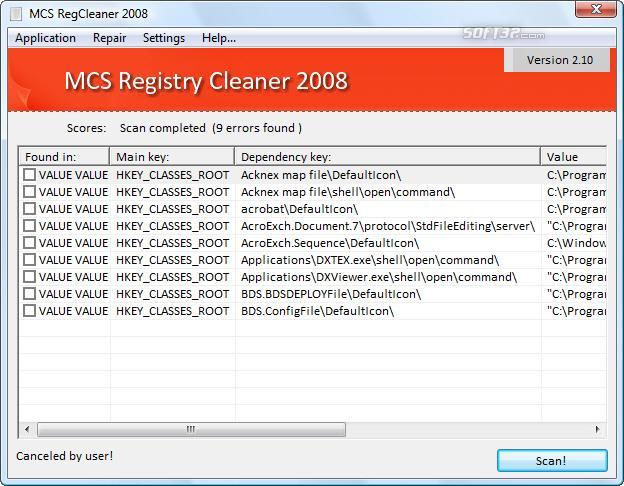Select dependency key BDS.BDSDEPLOYFile\DefaultIcon\
The image size is (624, 486).
point(331,294)
